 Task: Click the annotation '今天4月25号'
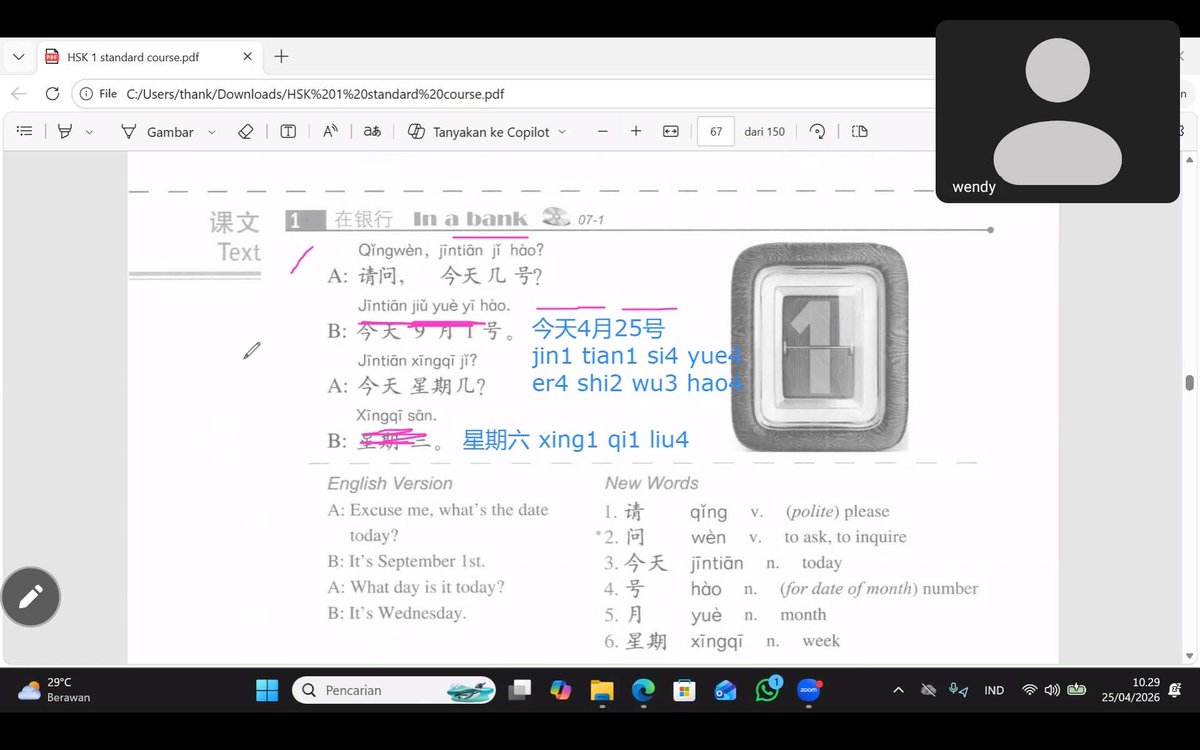(598, 328)
